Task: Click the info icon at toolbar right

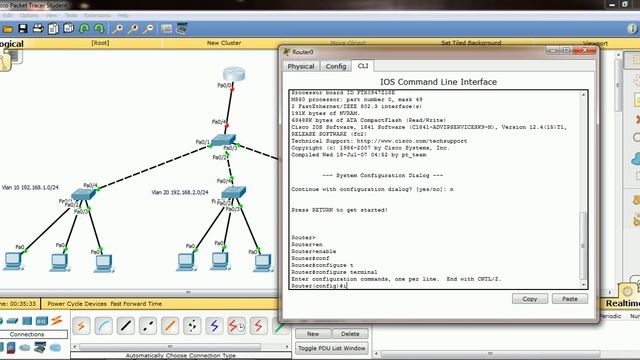Action: tap(632, 29)
